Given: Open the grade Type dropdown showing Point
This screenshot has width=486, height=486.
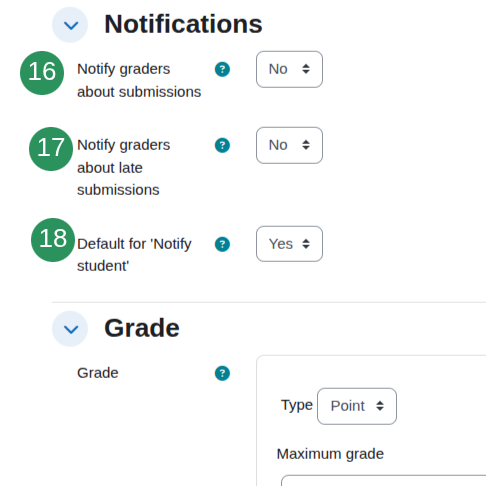Looking at the screenshot, I should click(357, 406).
